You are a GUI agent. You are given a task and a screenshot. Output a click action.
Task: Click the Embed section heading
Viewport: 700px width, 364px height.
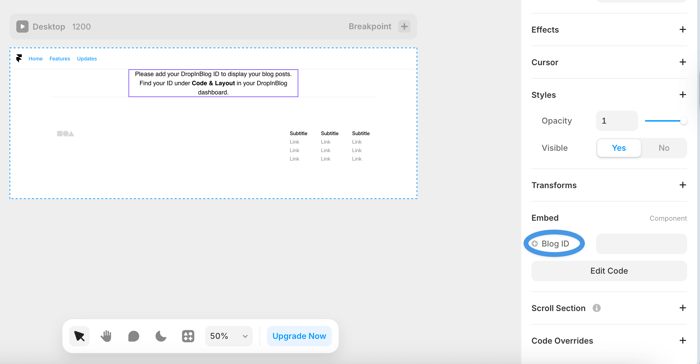coord(545,218)
